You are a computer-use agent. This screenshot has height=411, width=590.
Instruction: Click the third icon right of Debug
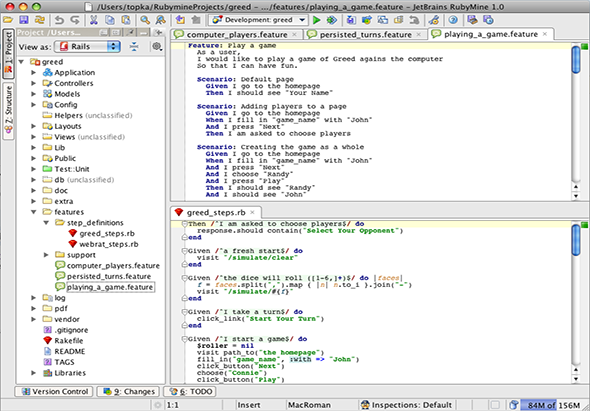tap(383, 20)
